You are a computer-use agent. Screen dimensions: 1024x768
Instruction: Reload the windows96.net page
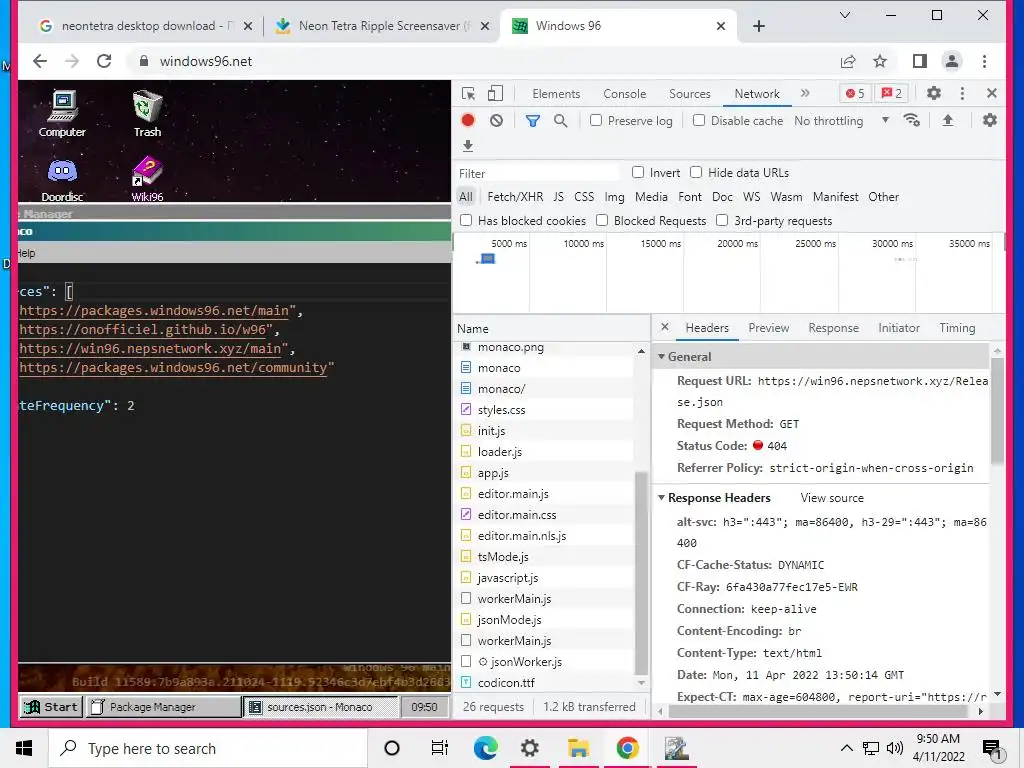tap(104, 61)
